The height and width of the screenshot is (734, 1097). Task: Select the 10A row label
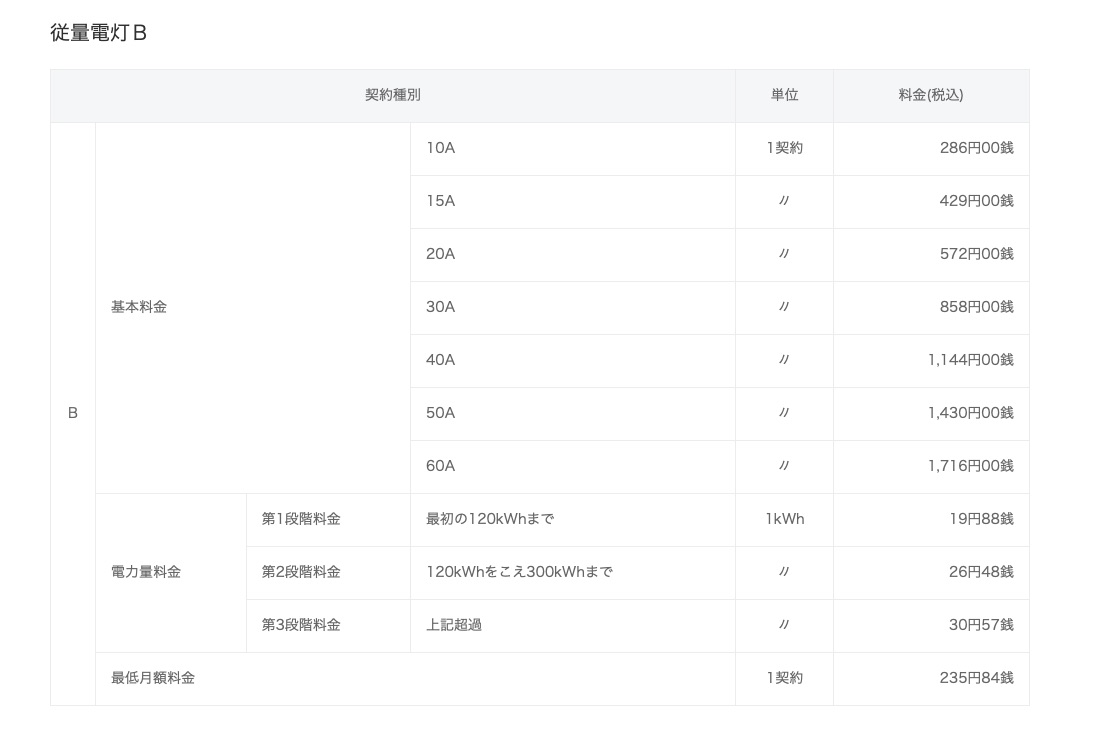click(x=441, y=148)
